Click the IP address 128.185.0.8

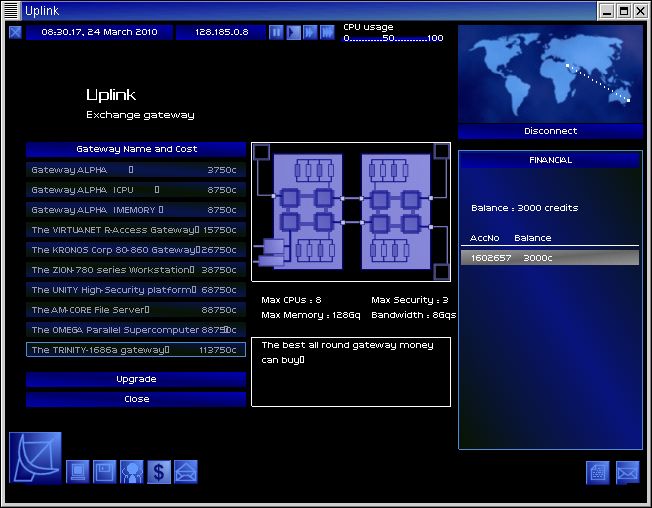(221, 32)
